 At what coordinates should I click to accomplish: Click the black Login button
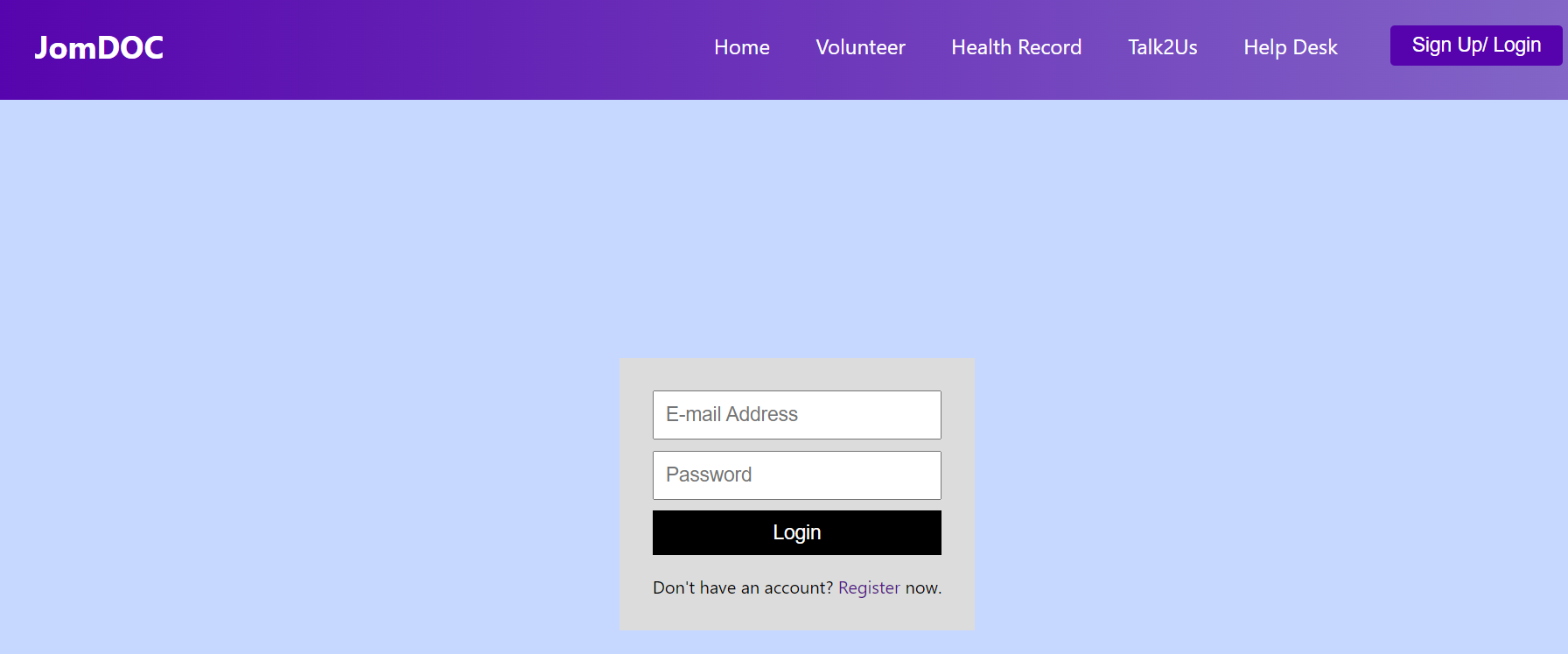797,532
